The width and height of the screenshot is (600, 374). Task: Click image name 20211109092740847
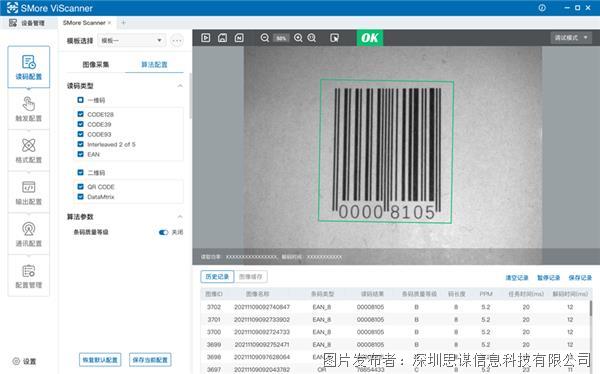[262, 307]
